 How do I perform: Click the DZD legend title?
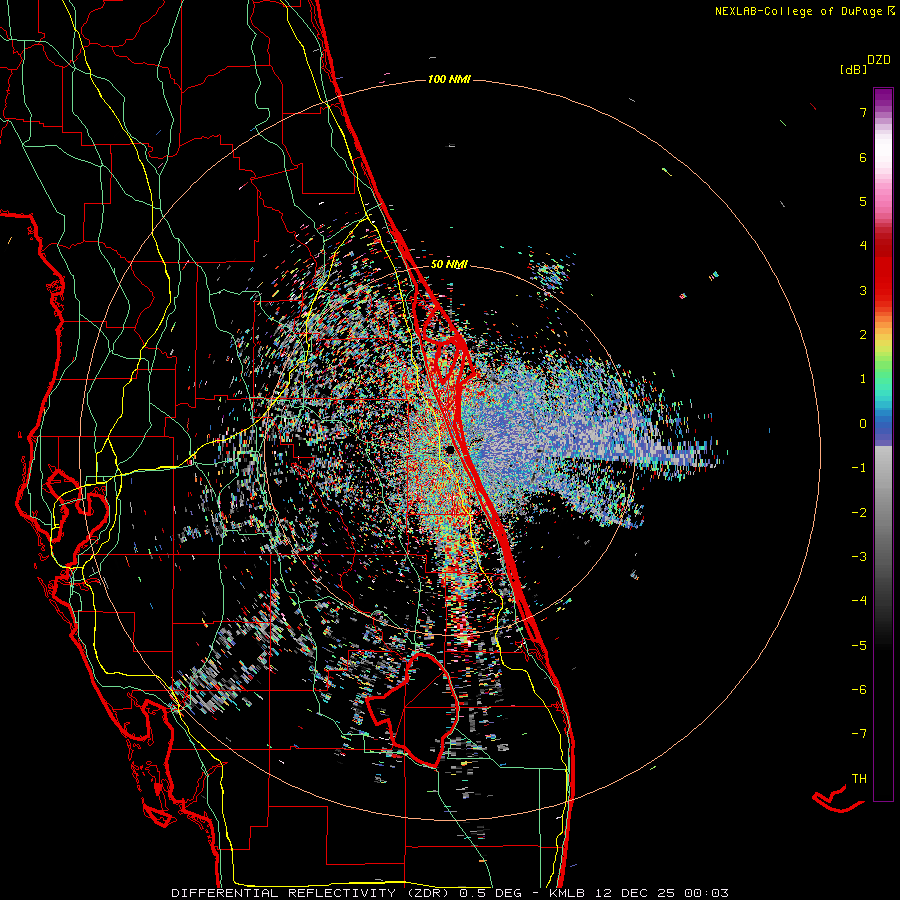[879, 60]
